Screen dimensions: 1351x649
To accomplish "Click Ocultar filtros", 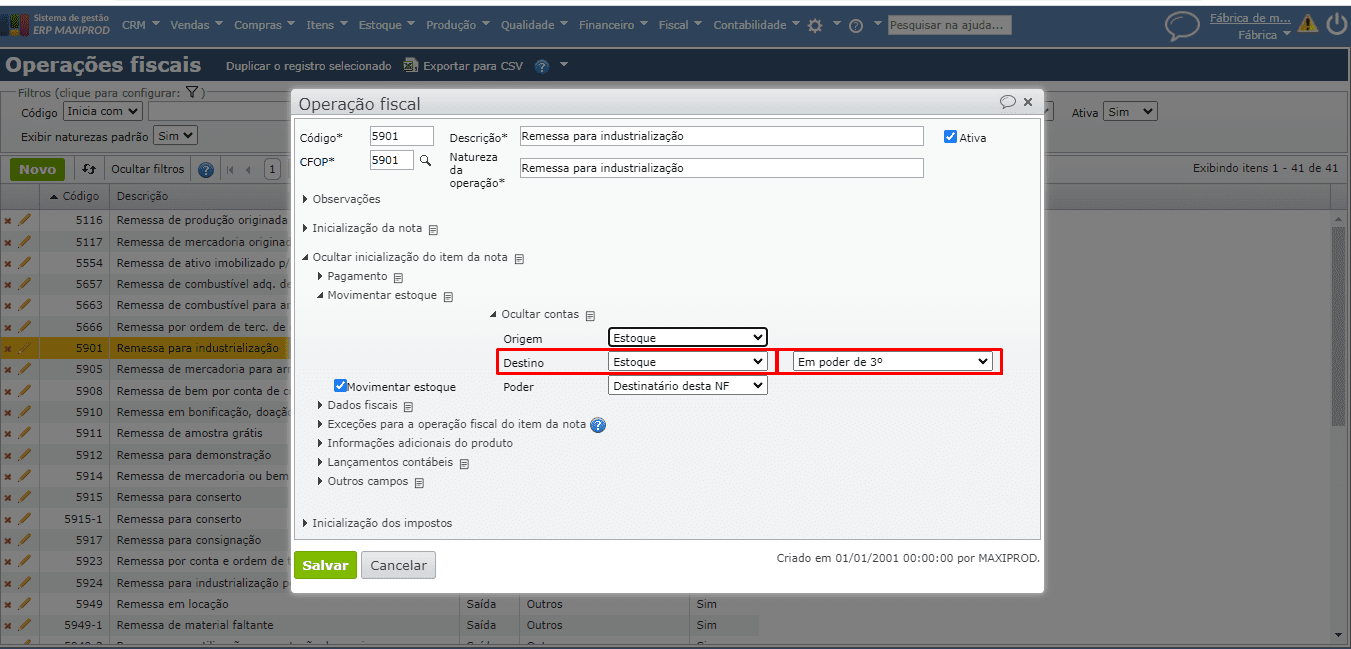I will coord(148,170).
